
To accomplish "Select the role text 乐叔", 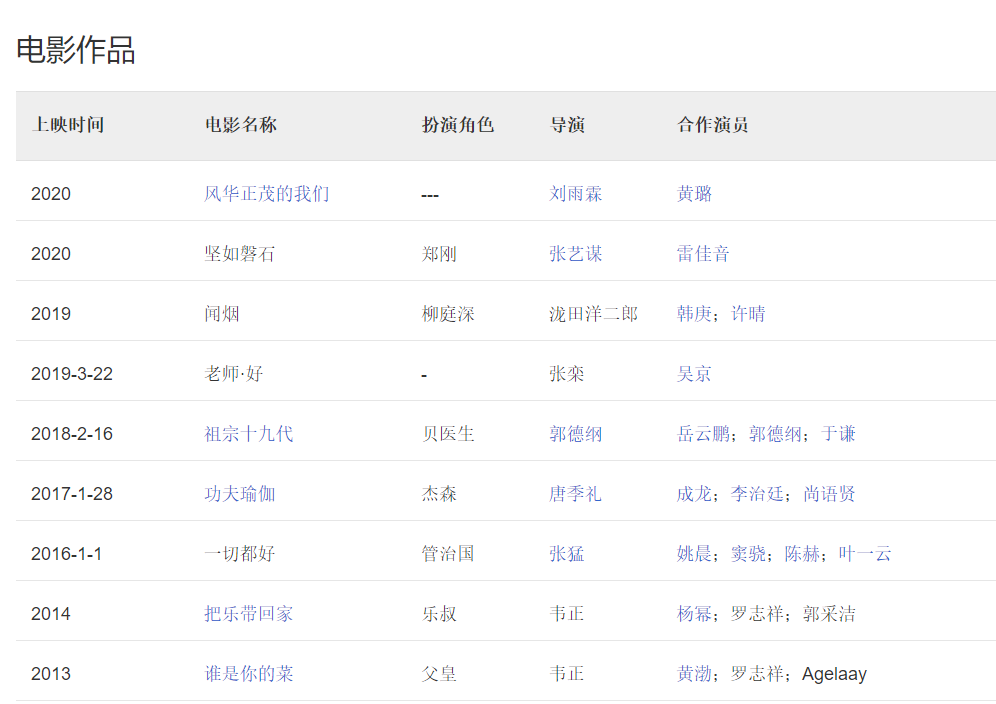I will point(439,613).
